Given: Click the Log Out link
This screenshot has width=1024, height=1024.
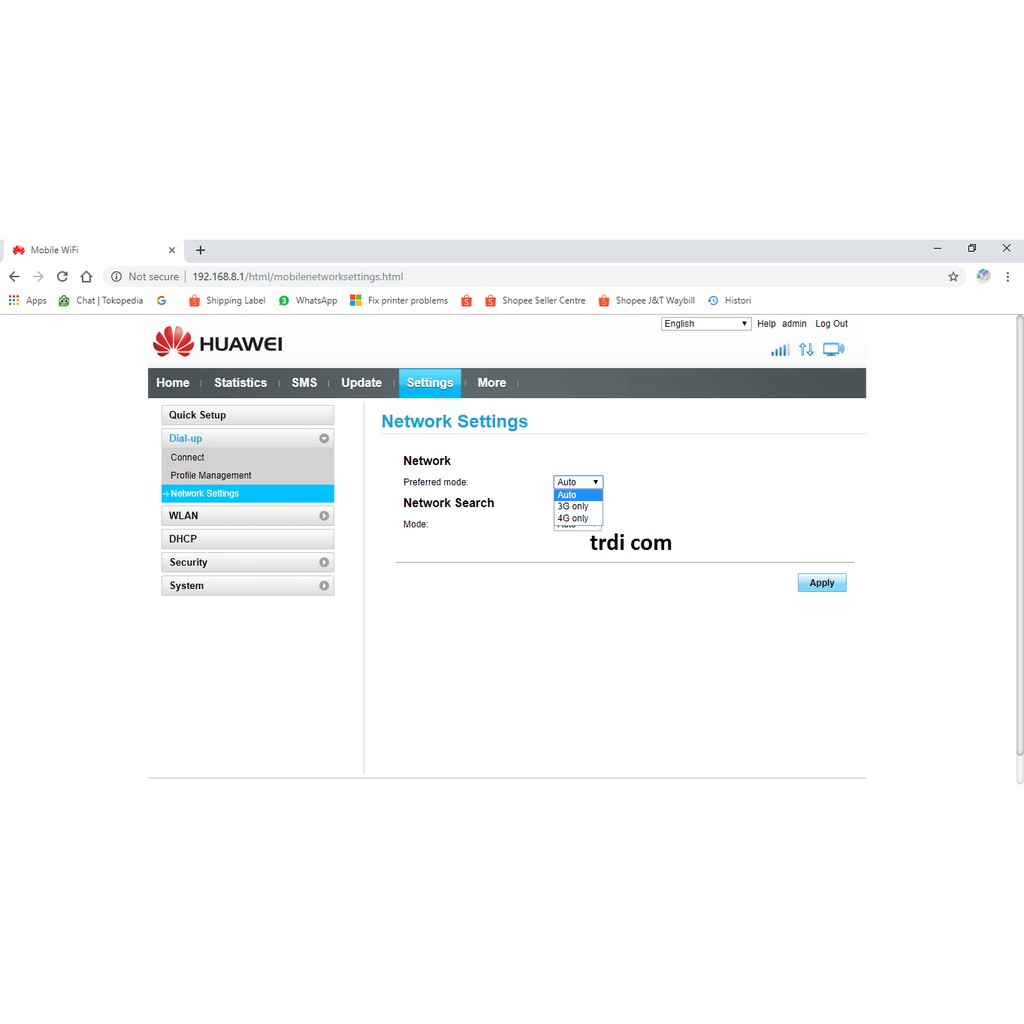Looking at the screenshot, I should [x=831, y=324].
